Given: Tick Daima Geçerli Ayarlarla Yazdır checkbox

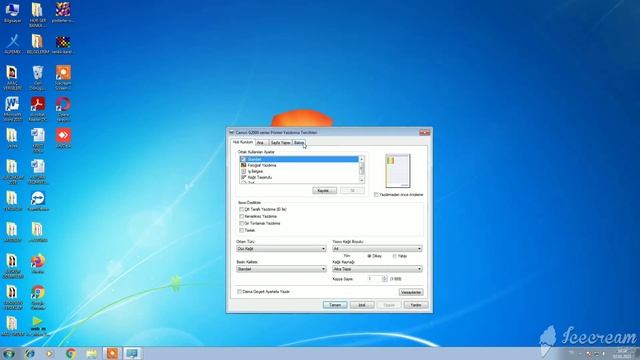Looking at the screenshot, I should (x=240, y=292).
